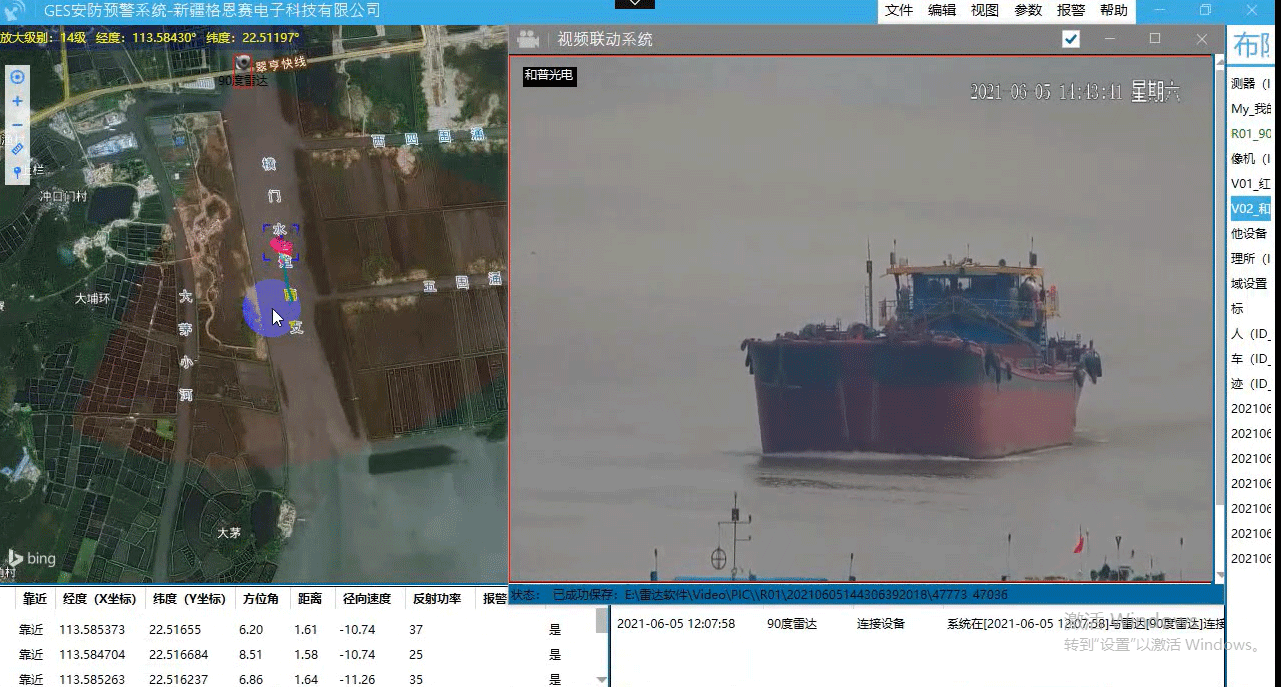Toggle the checkbox in video linkage title bar
The height and width of the screenshot is (687, 1281).
(1071, 39)
